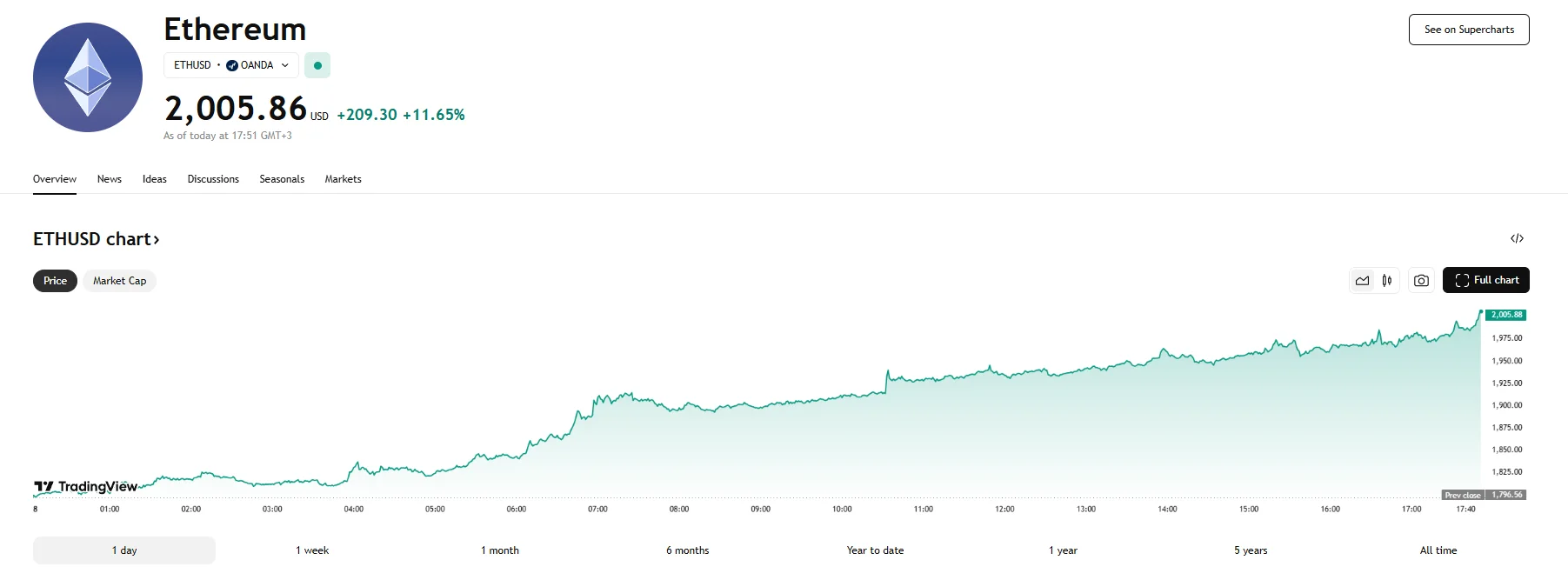Screen dimensions: 1568x580
Task: Select the Price chart toggle
Action: 55,281
